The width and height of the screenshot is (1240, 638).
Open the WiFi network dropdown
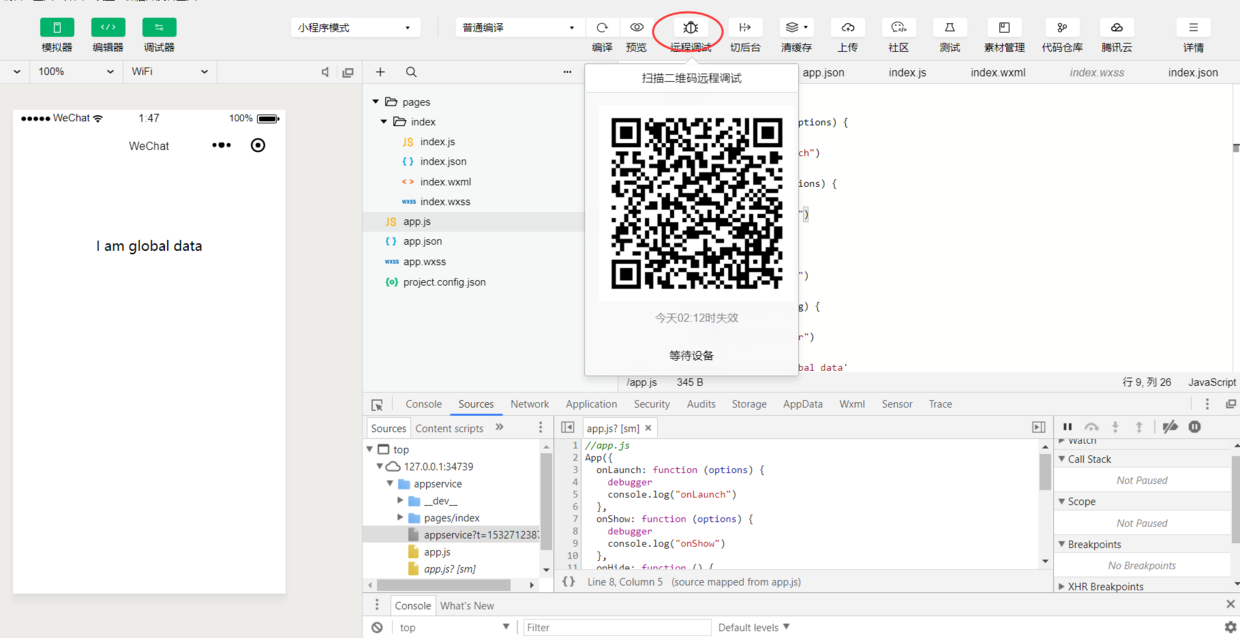coord(170,72)
